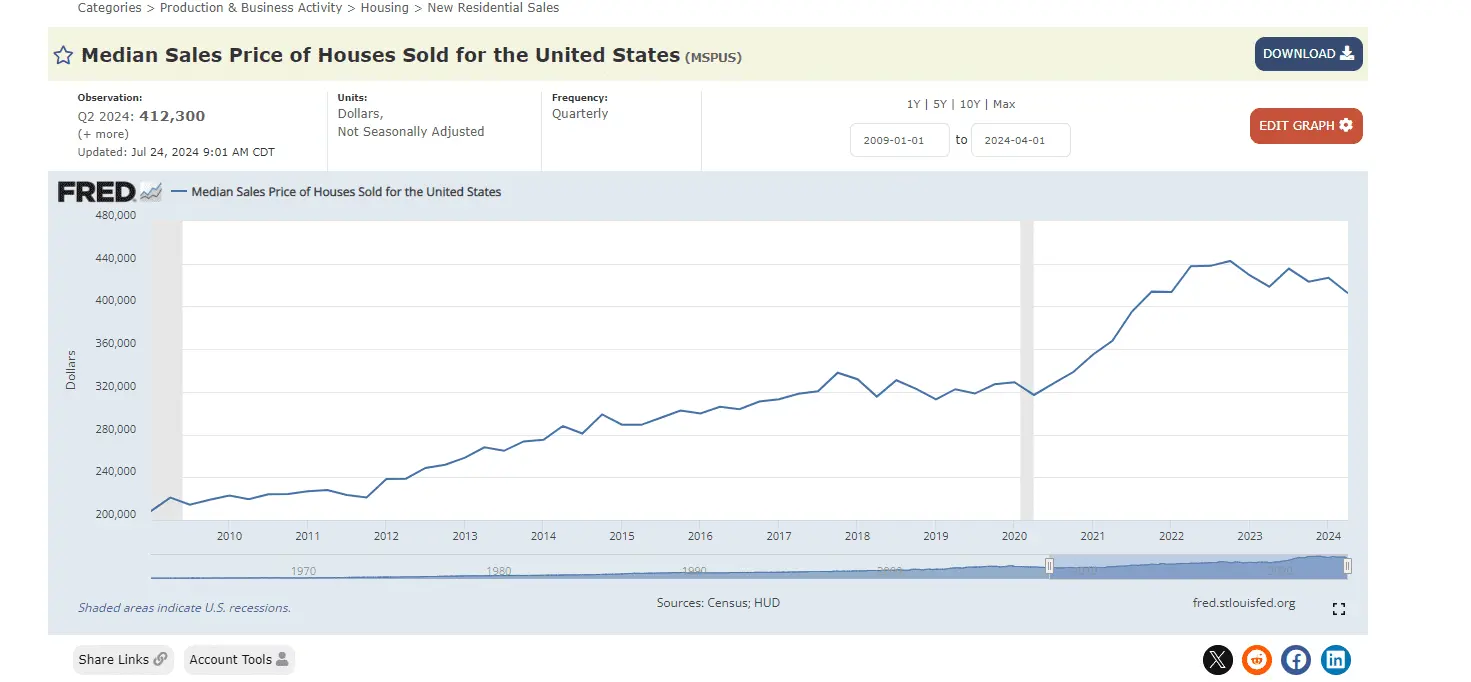Open the Account Tools dropdown

pyautogui.click(x=239, y=660)
